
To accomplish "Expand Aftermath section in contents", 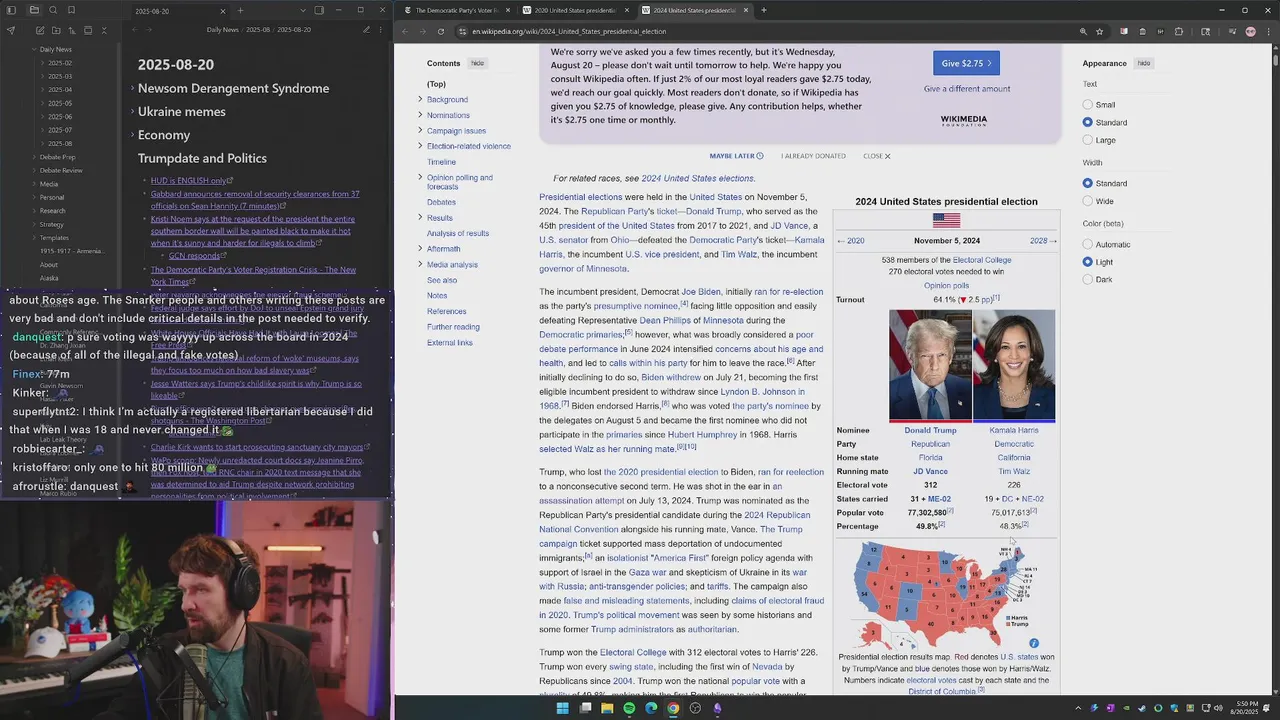I will (x=420, y=248).
